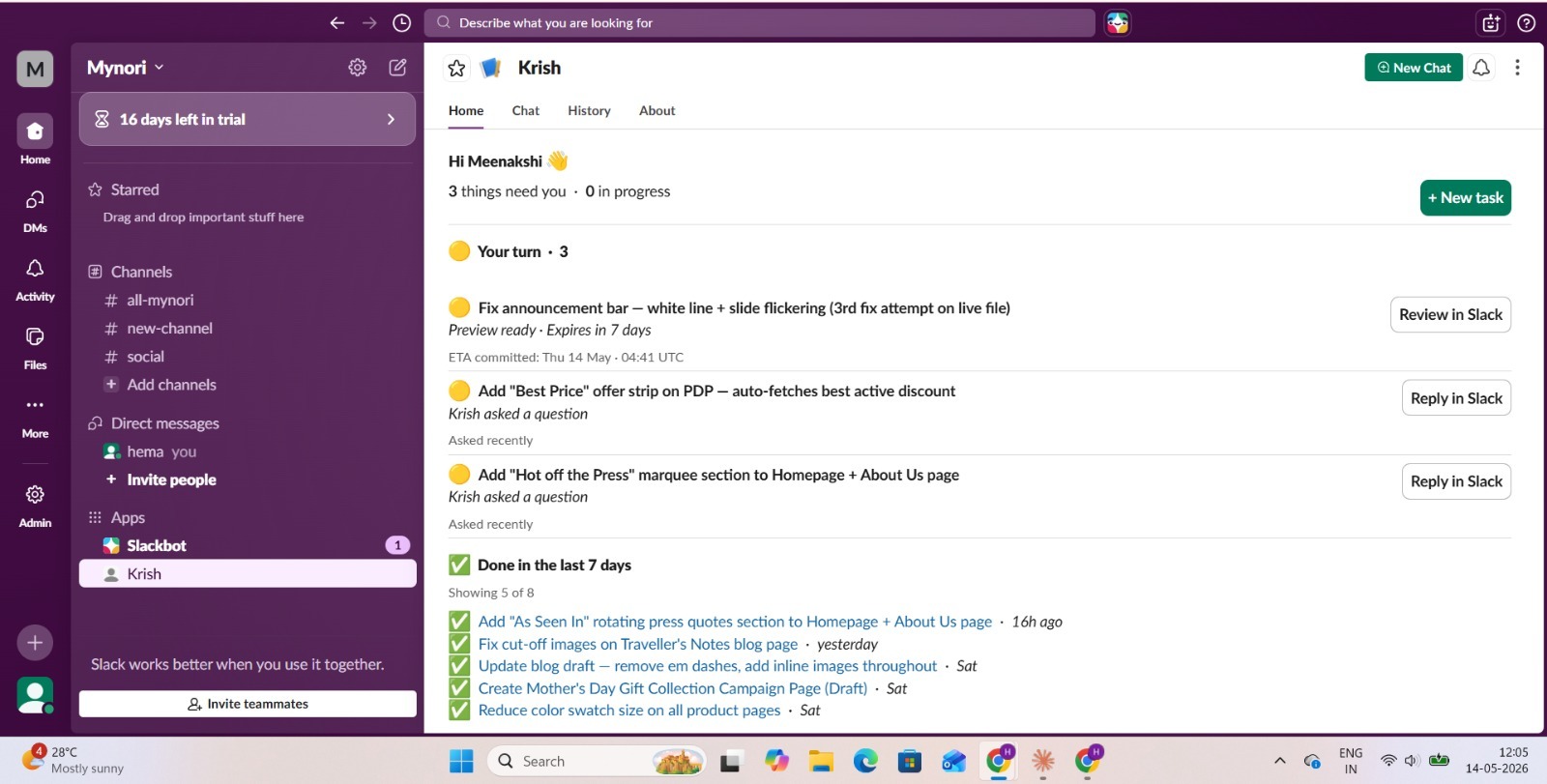Open Microsoft Store from the taskbar
Image resolution: width=1547 pixels, height=784 pixels.
(x=910, y=761)
